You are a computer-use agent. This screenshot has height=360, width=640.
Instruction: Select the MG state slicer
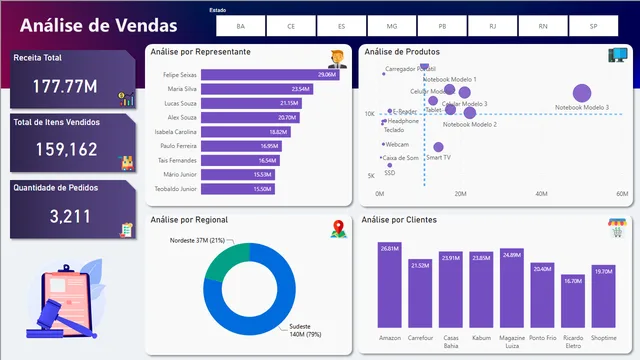pos(392,26)
